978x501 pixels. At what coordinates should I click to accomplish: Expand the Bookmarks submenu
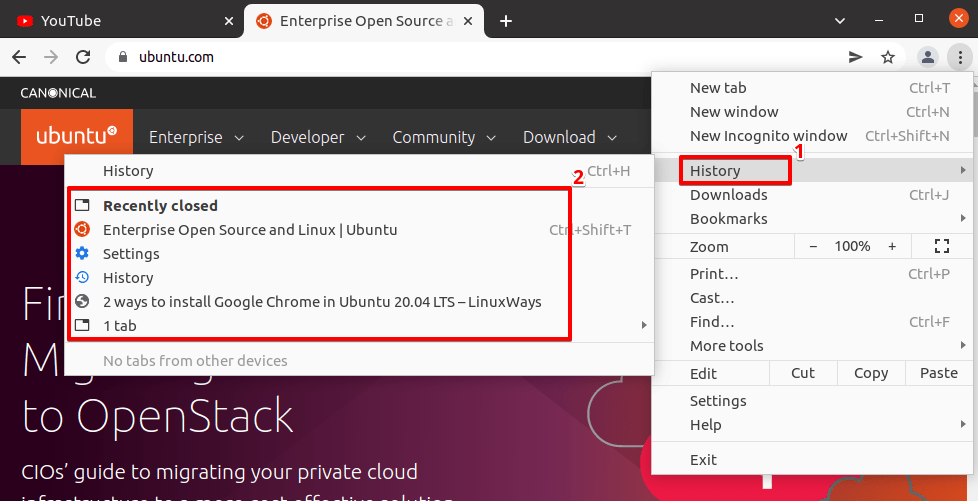[x=812, y=218]
